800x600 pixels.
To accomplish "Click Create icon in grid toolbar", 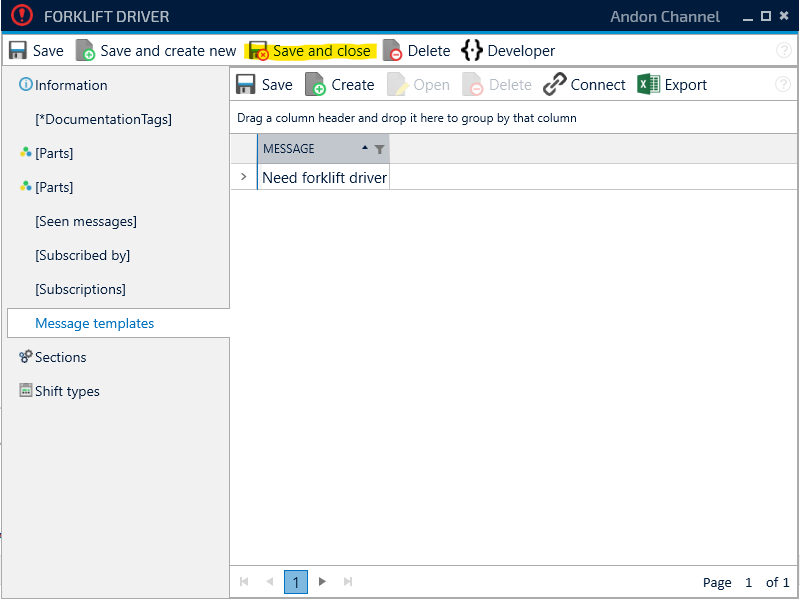I will point(316,85).
